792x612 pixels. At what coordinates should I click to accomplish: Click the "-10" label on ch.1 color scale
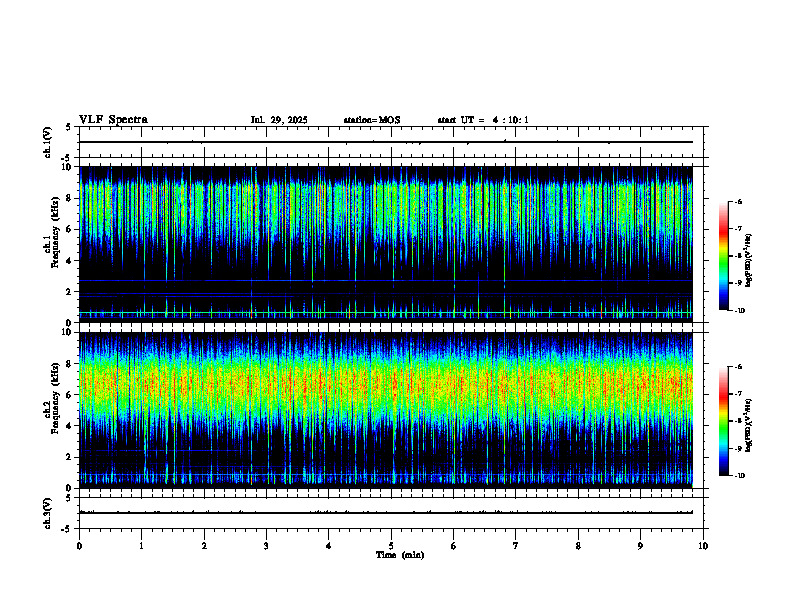[740, 311]
